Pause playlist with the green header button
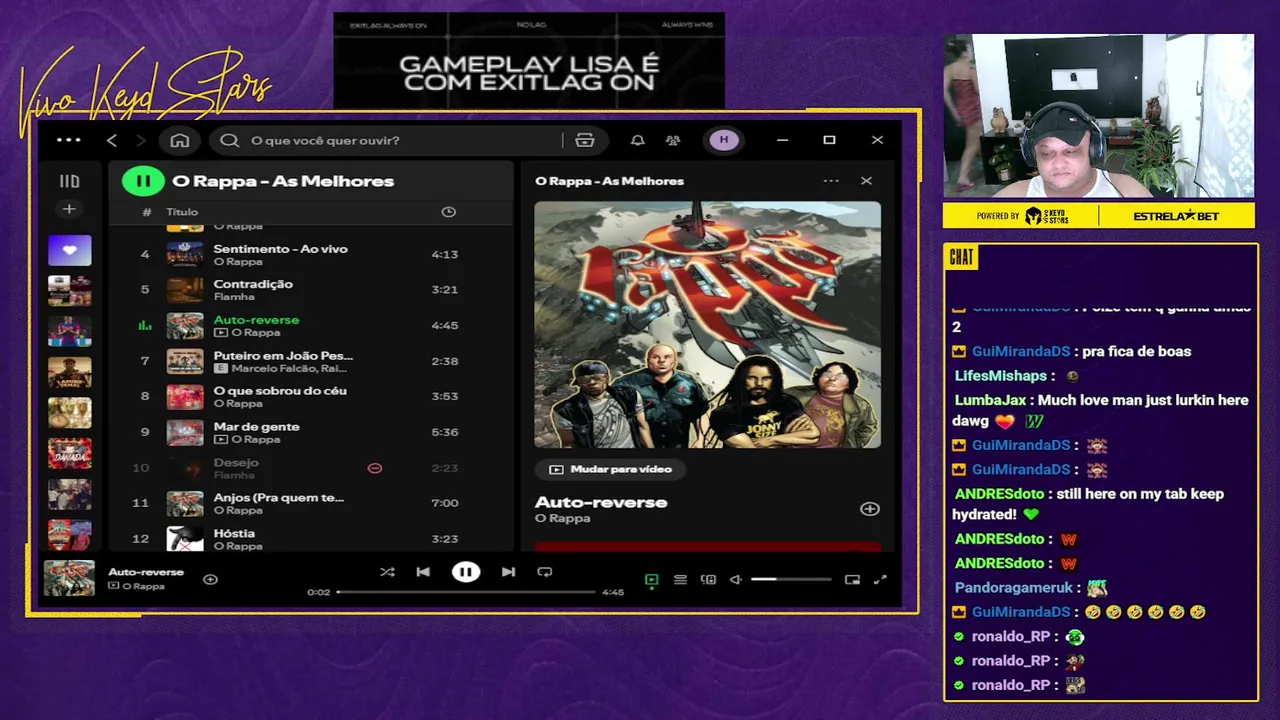1280x720 pixels. [x=143, y=181]
